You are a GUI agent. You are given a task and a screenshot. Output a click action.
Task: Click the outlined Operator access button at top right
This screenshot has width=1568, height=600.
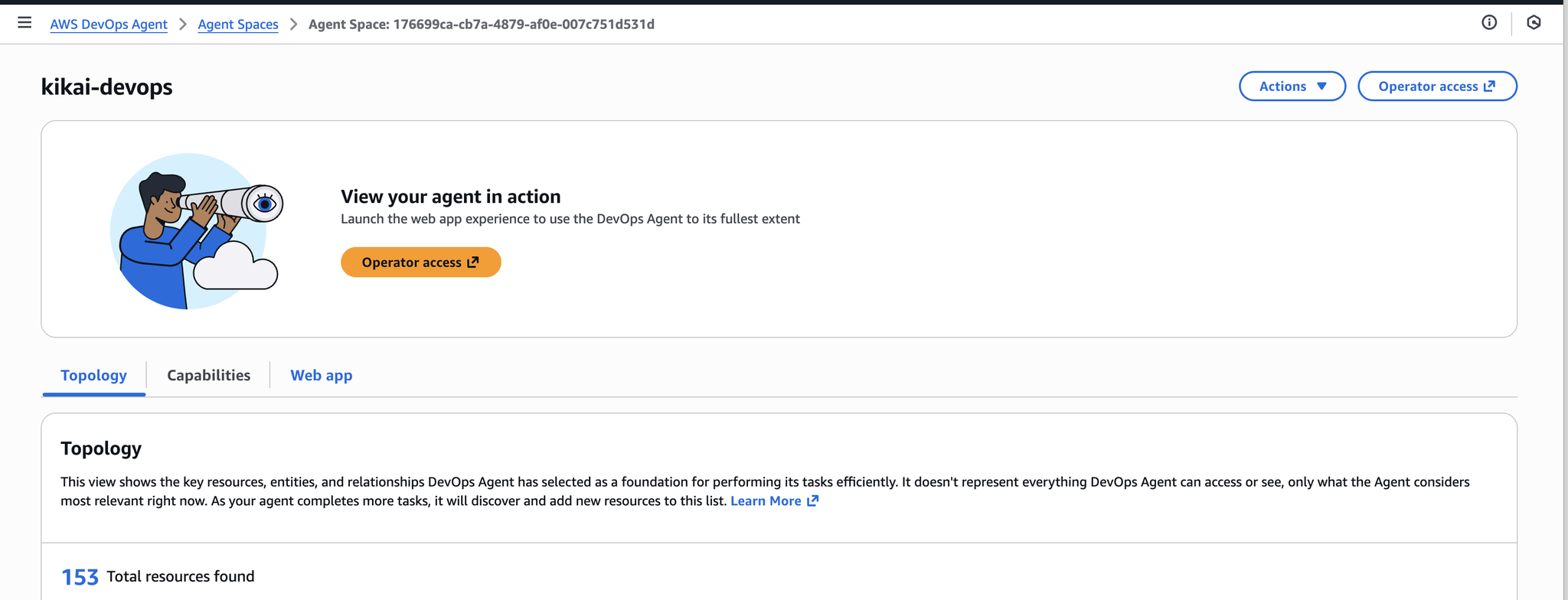click(x=1436, y=86)
